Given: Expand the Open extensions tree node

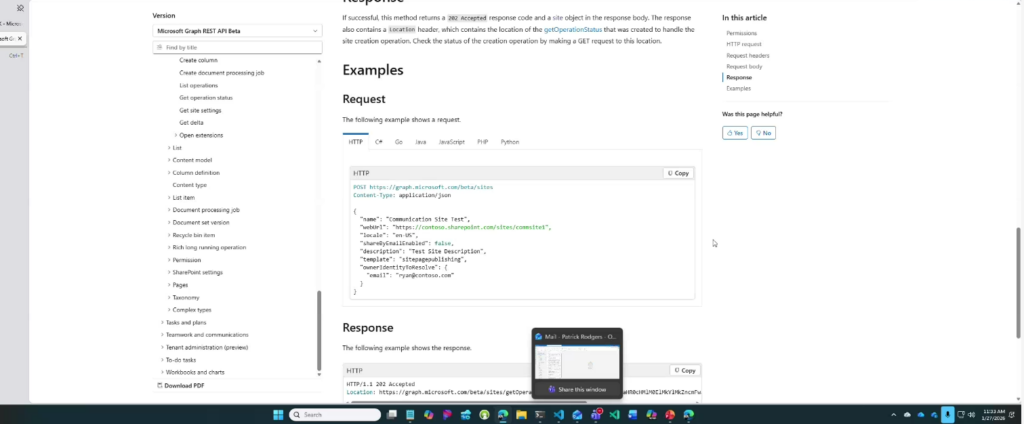Looking at the screenshot, I should (176, 135).
